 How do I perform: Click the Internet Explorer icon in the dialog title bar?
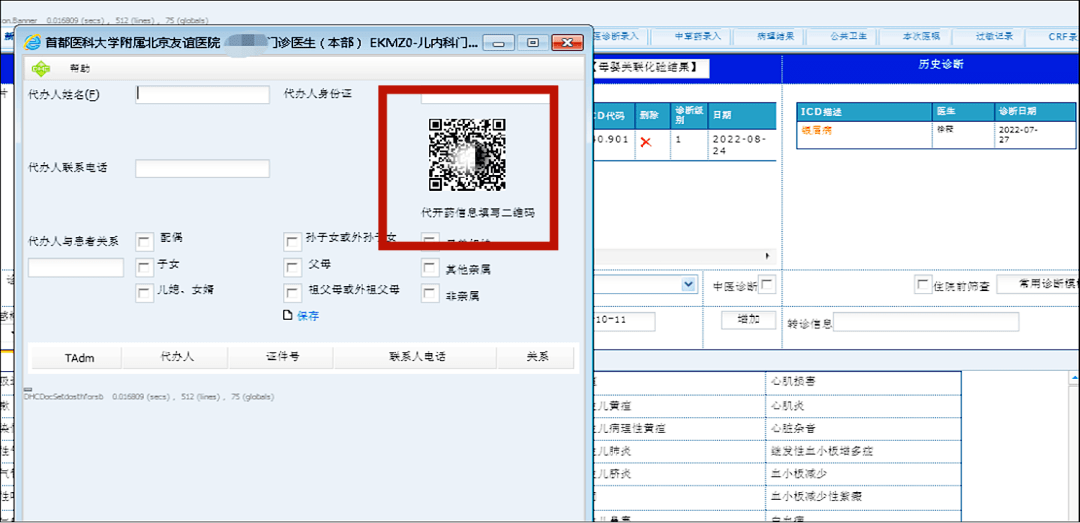click(x=32, y=42)
